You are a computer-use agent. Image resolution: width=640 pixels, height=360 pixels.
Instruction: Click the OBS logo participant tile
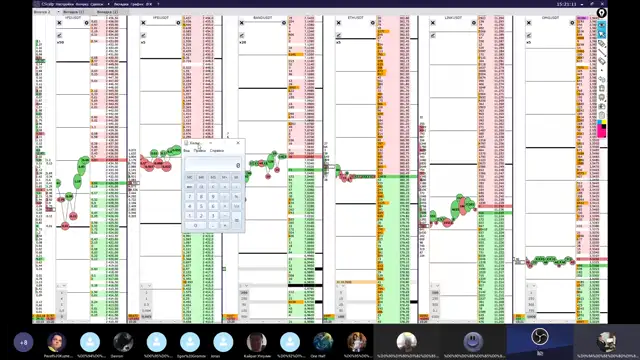point(540,342)
